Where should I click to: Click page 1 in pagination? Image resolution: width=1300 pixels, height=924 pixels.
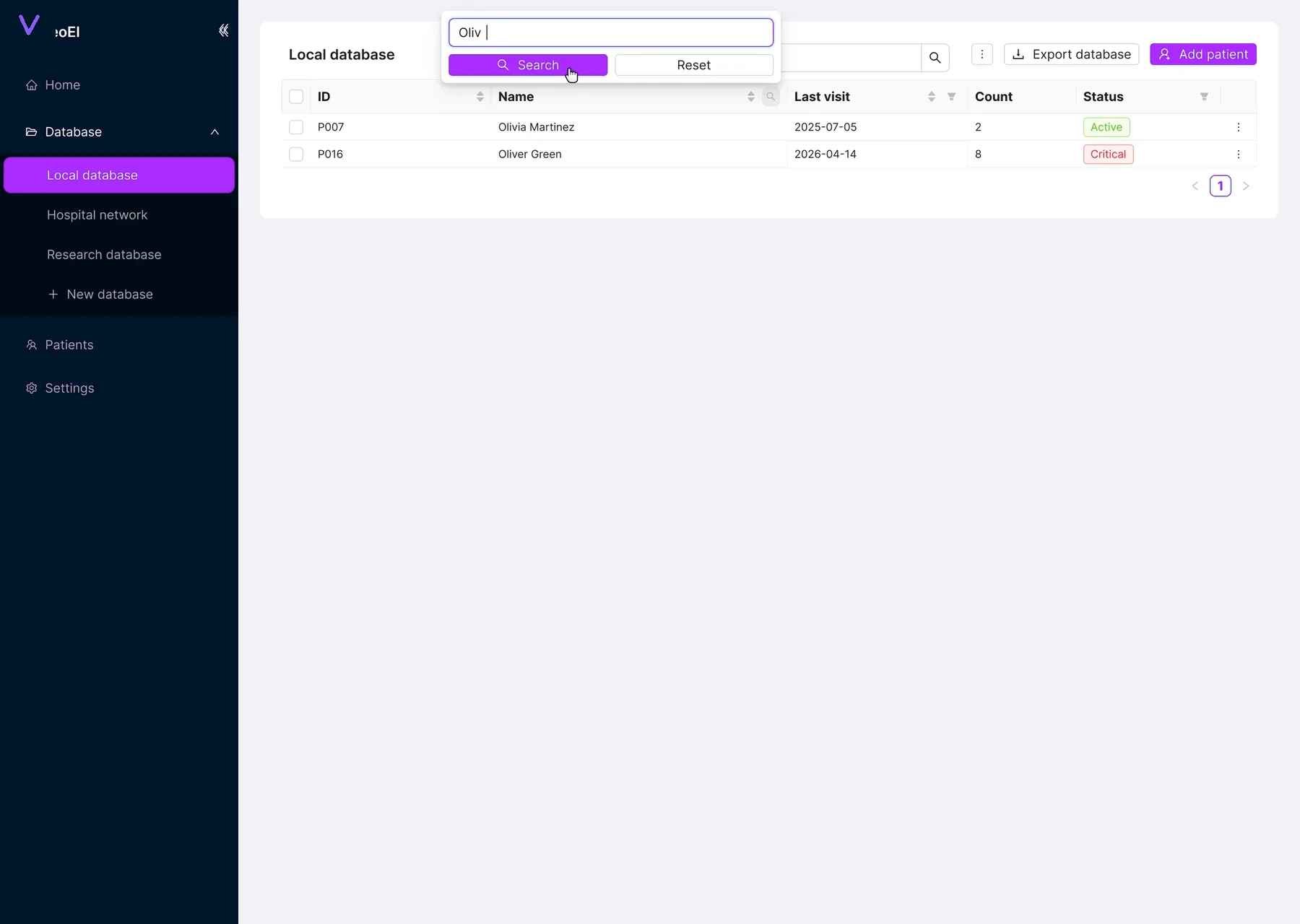(1221, 186)
